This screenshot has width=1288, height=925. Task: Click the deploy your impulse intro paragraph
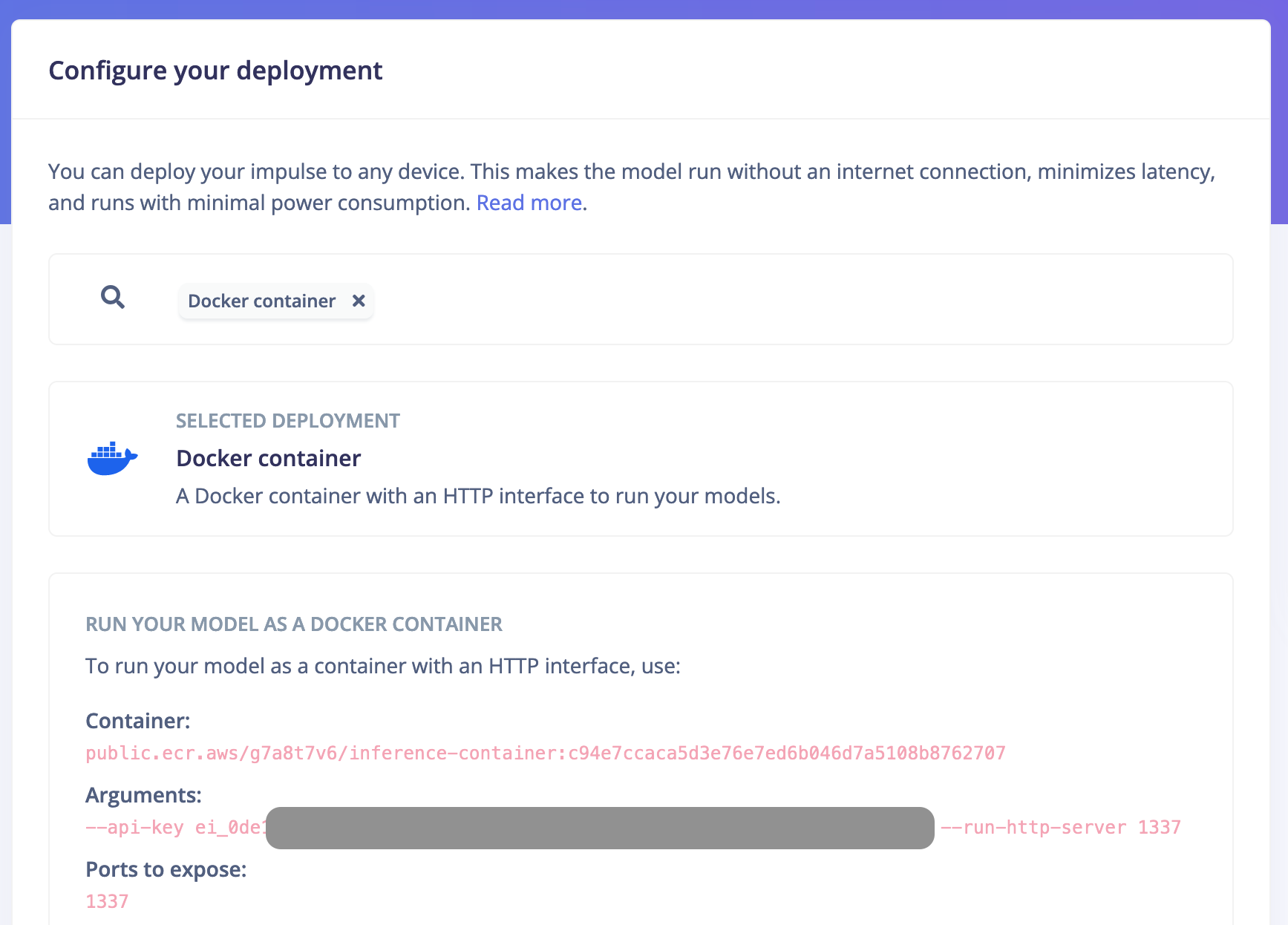(632, 187)
